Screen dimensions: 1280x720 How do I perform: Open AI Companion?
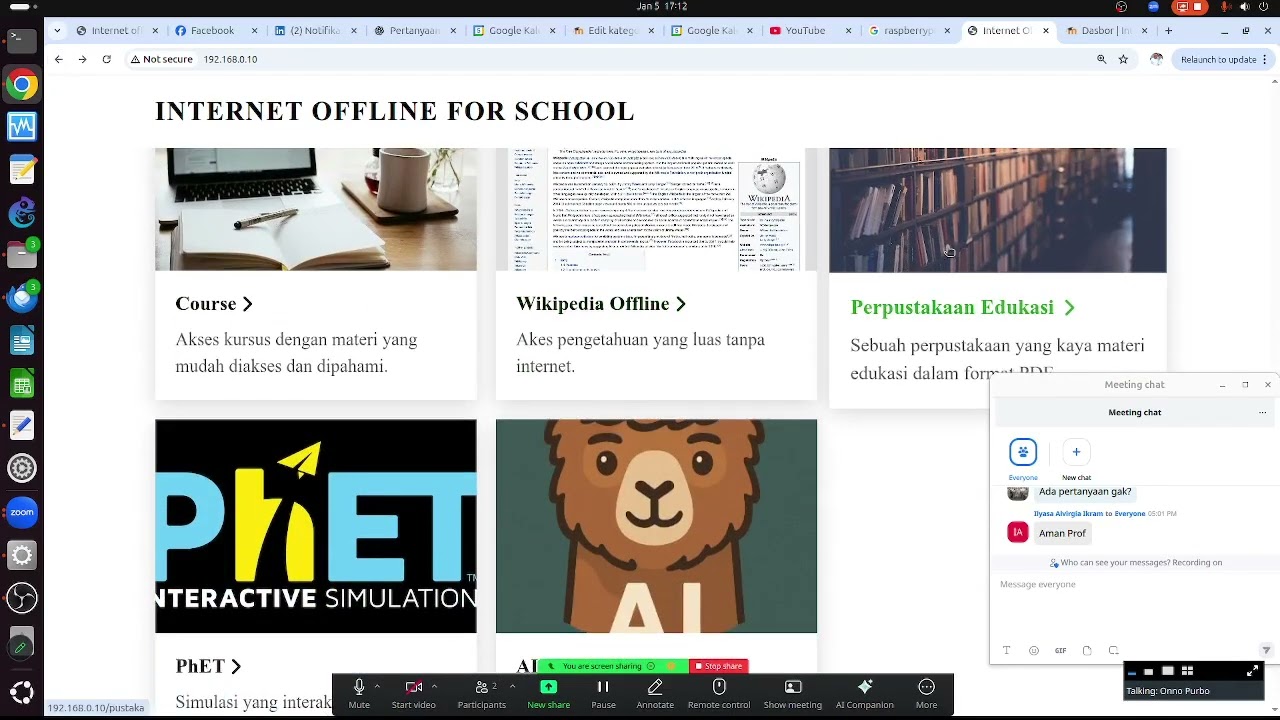tap(865, 693)
